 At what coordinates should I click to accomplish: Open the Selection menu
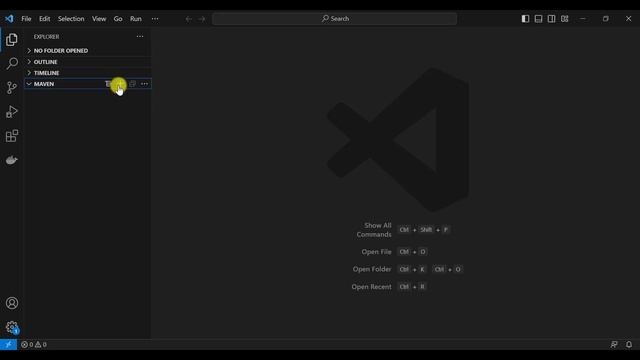[71, 19]
